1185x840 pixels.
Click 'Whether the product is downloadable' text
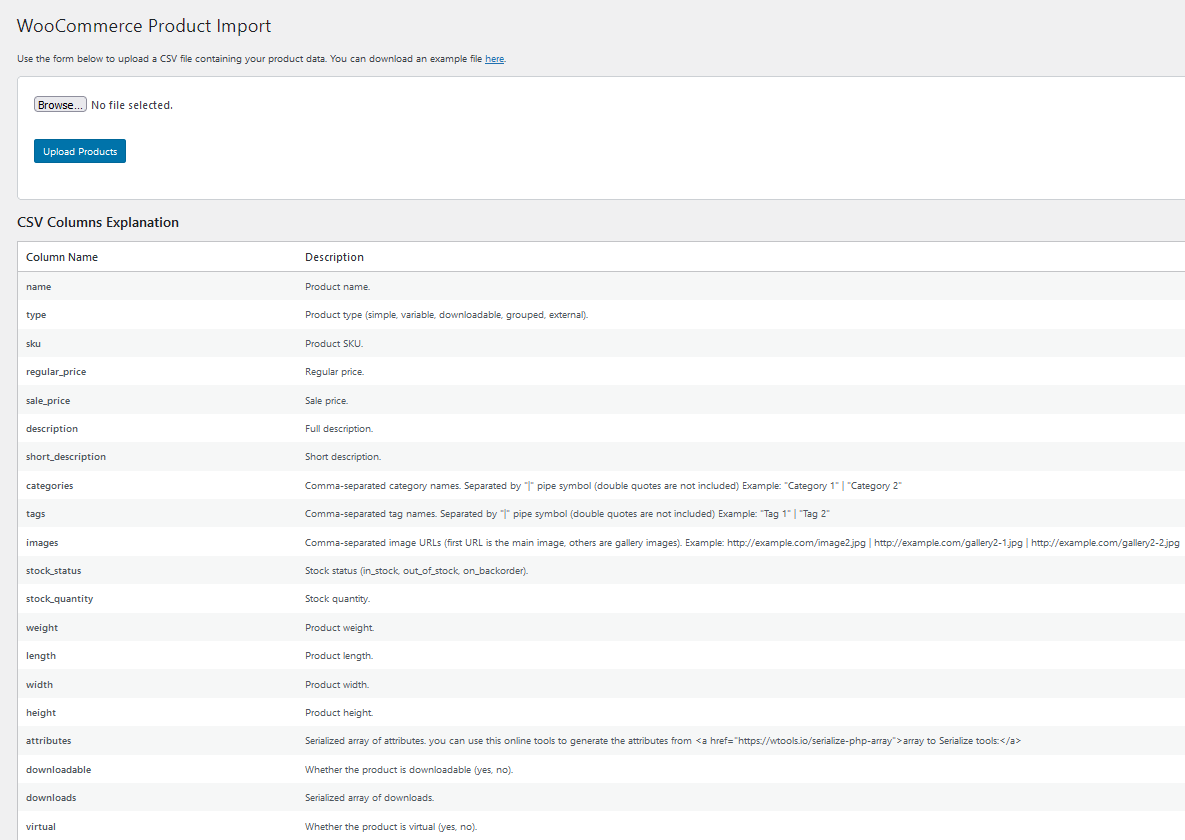coord(409,770)
